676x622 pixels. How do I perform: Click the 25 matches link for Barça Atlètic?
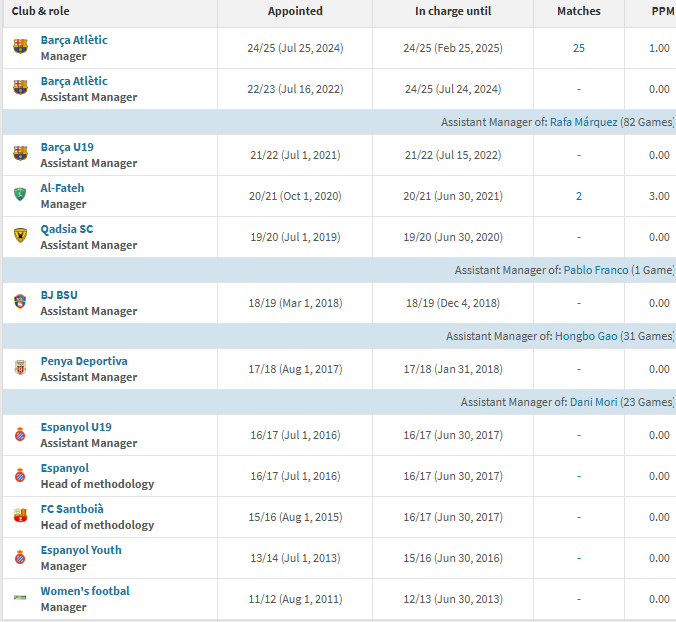(579, 48)
